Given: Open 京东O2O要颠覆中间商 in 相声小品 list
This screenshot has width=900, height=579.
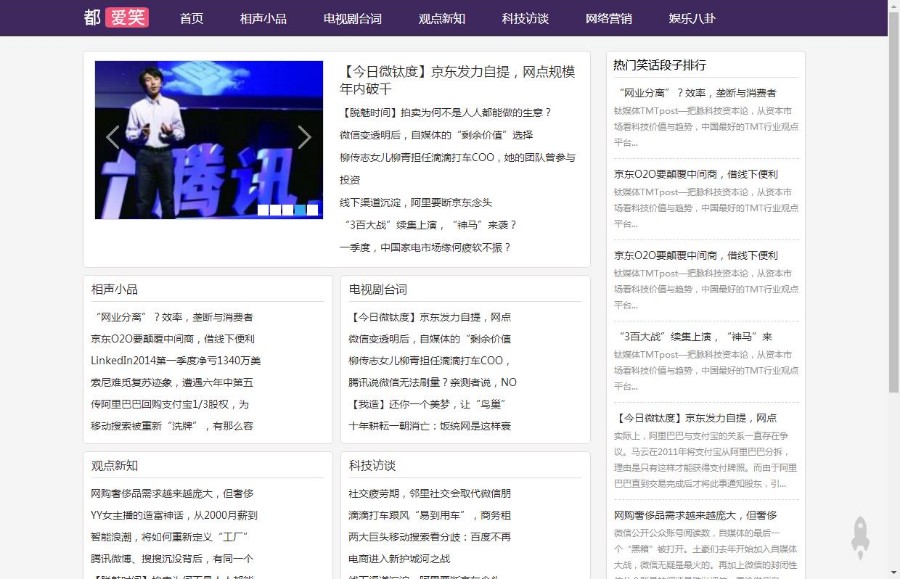Looking at the screenshot, I should (x=172, y=339).
